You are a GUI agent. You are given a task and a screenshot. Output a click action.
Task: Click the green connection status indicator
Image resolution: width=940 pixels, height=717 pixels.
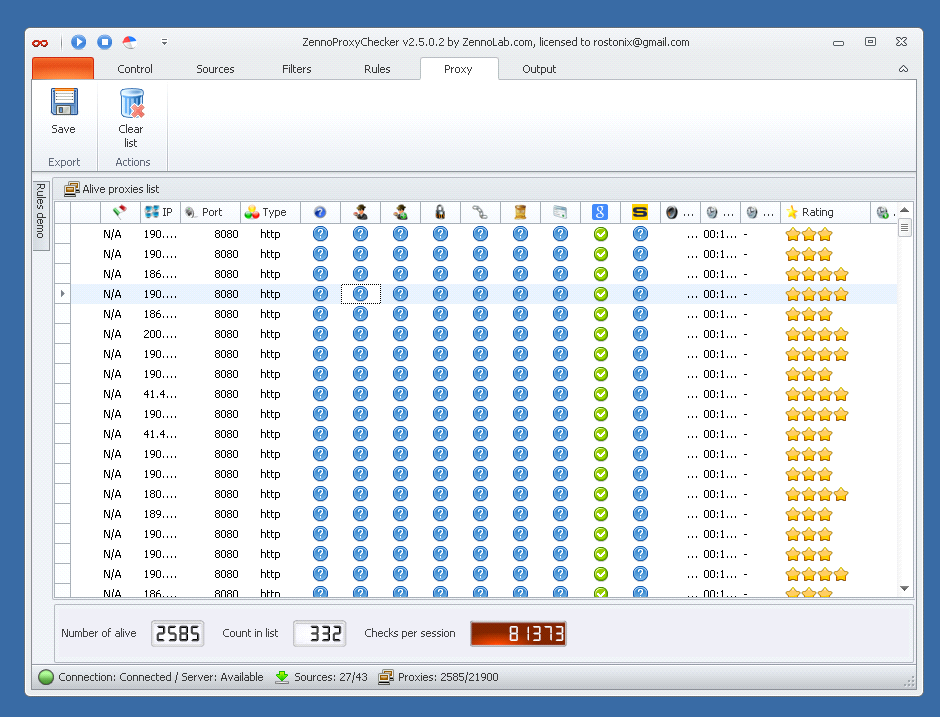(x=46, y=677)
